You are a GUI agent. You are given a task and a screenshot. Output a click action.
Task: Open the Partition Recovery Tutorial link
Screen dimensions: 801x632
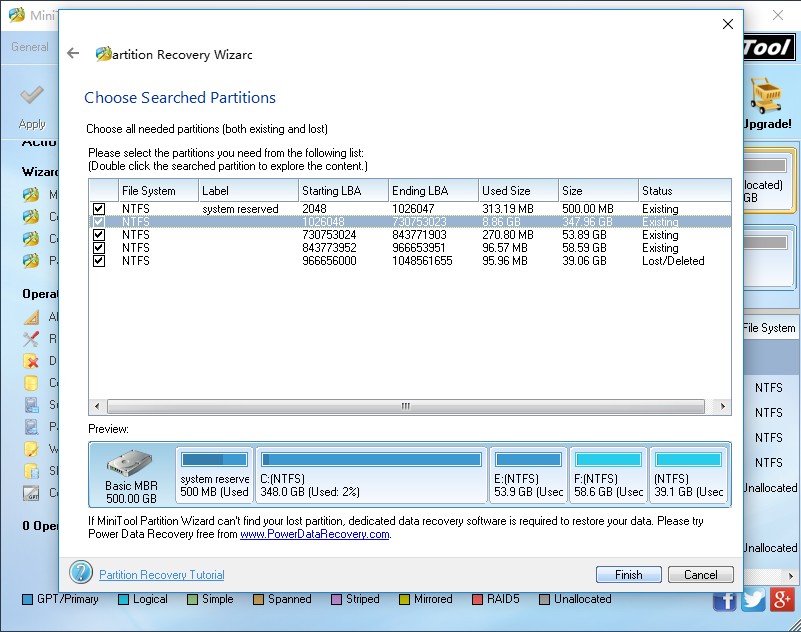[161, 575]
